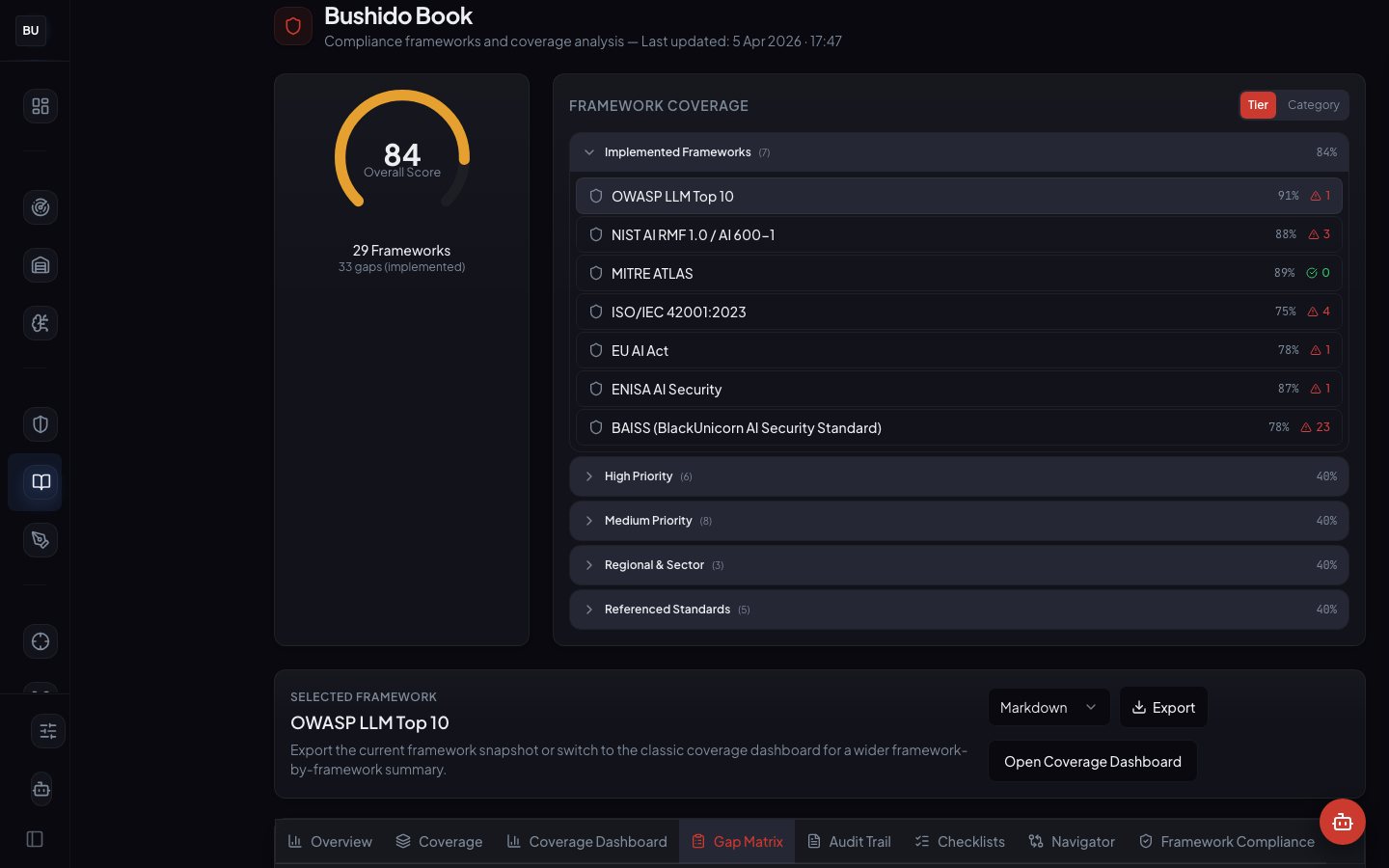Go to the Audit Trail tab

[849, 842]
